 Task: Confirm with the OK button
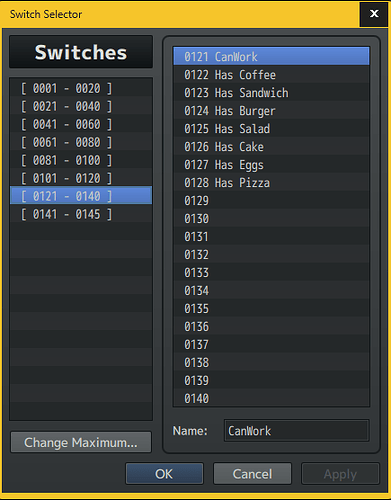pyautogui.click(x=164, y=474)
